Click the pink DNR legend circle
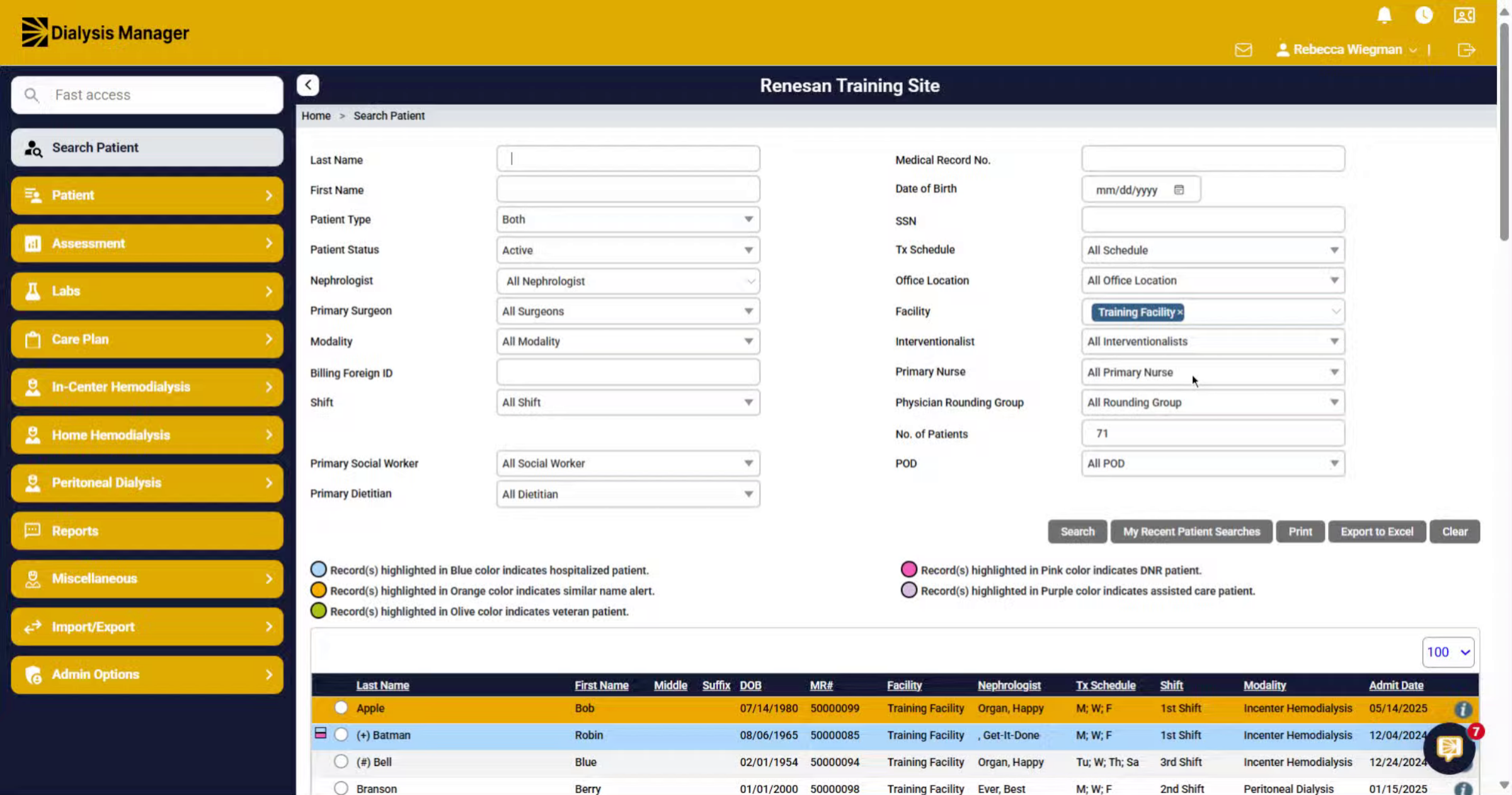This screenshot has width=1512, height=795. [x=908, y=569]
